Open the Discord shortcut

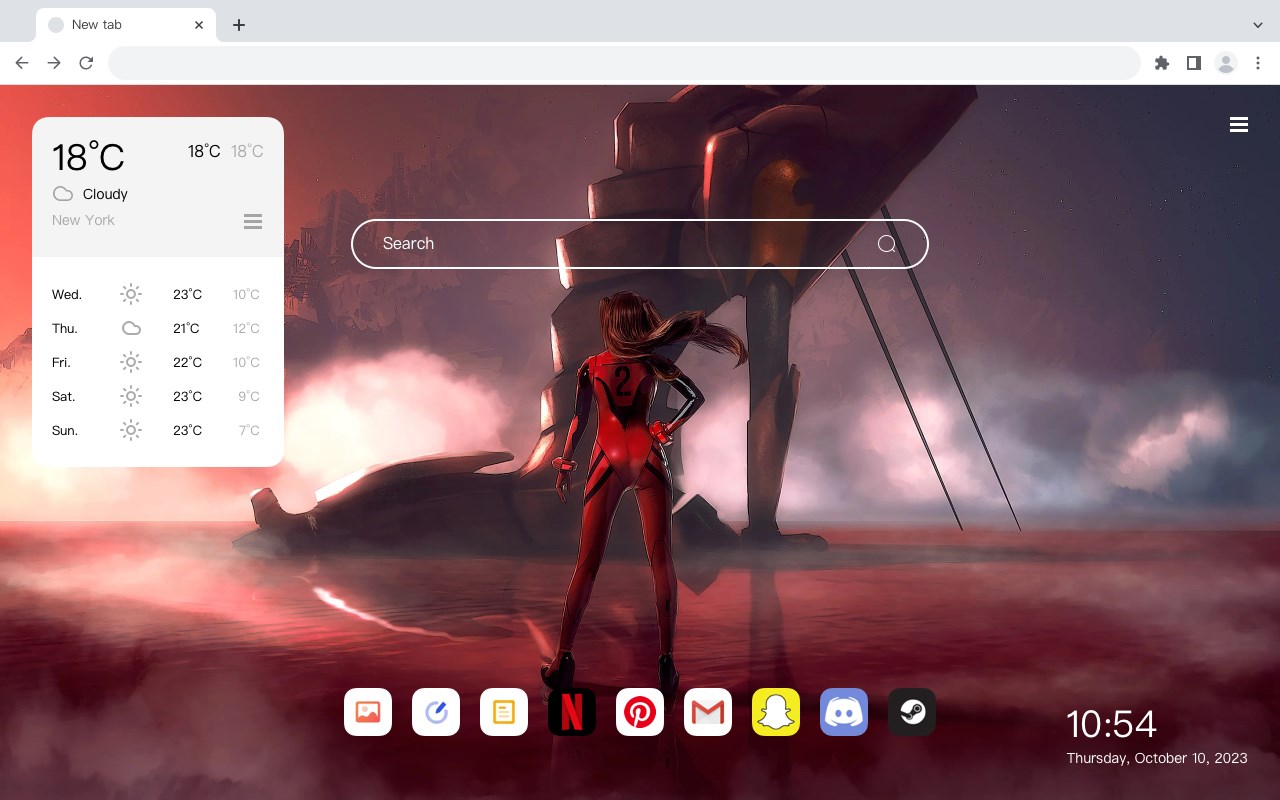844,712
